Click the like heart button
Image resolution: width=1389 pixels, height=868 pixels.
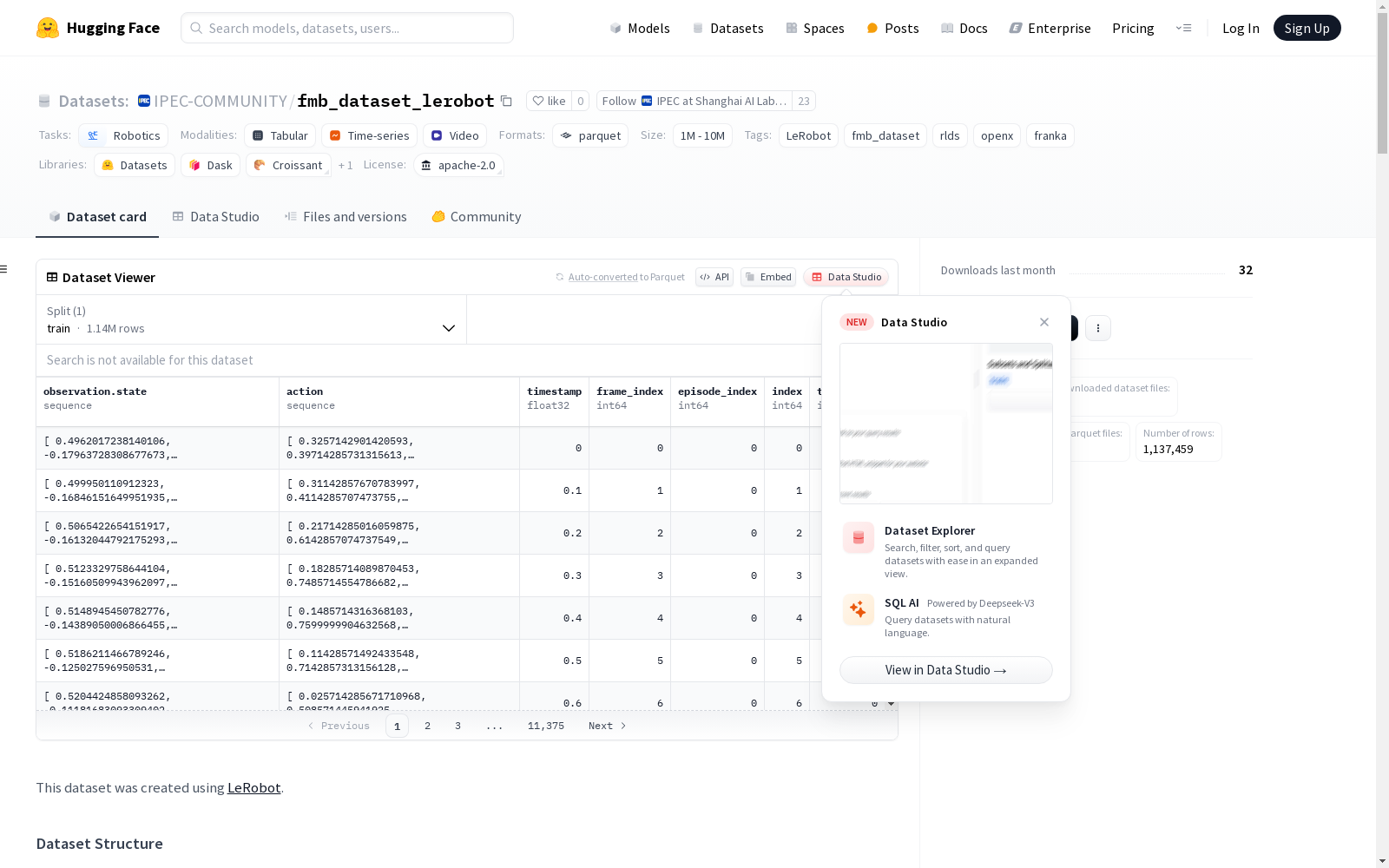tap(549, 101)
